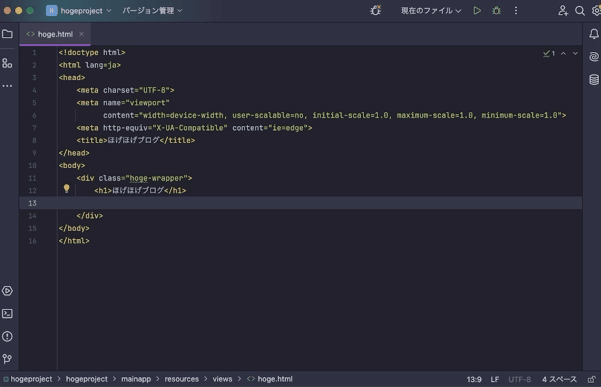601x387 pixels.
Task: Open the add collaborator Code With Me icon
Action: tap(563, 11)
